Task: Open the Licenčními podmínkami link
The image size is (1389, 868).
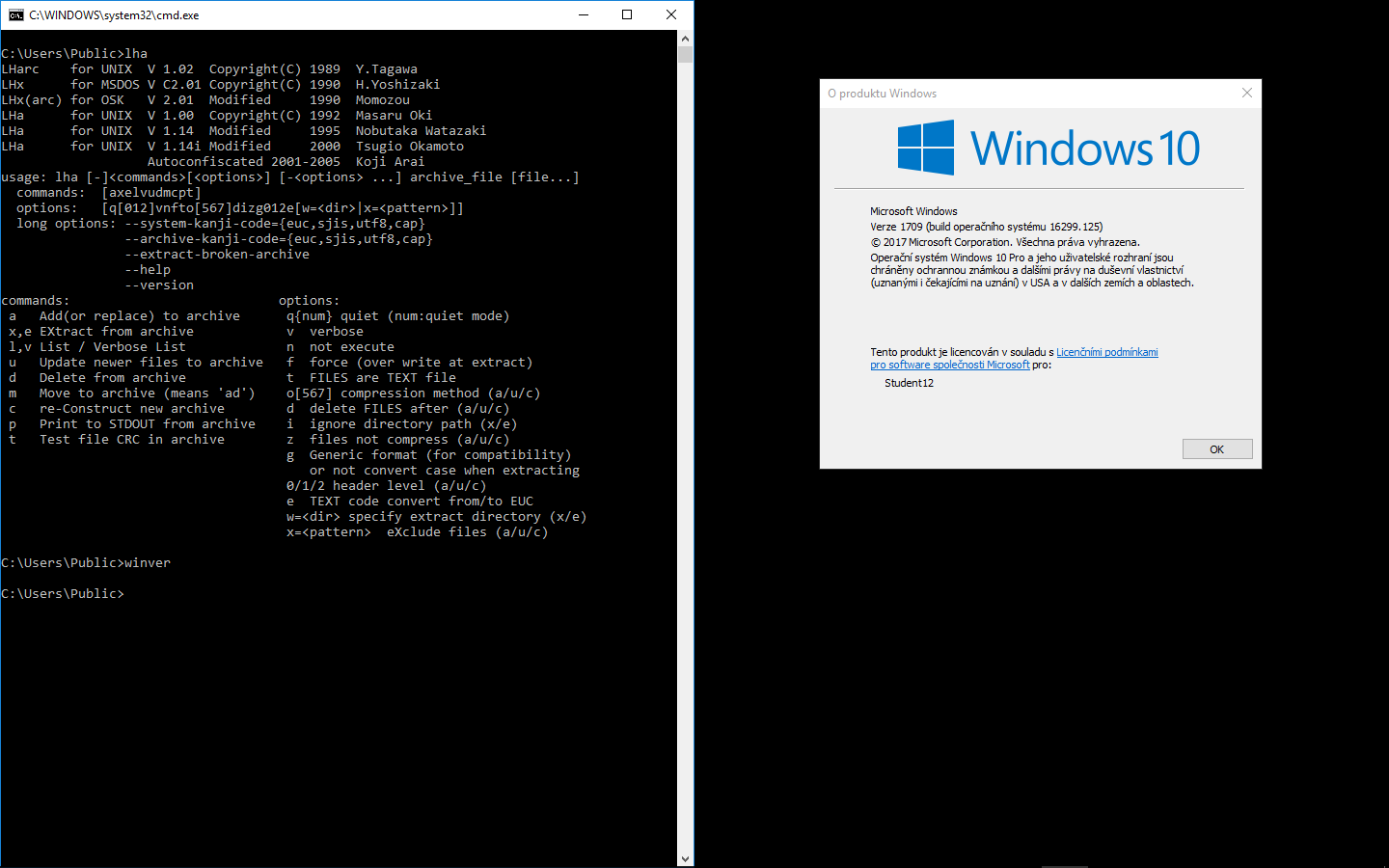Action: [x=1107, y=352]
